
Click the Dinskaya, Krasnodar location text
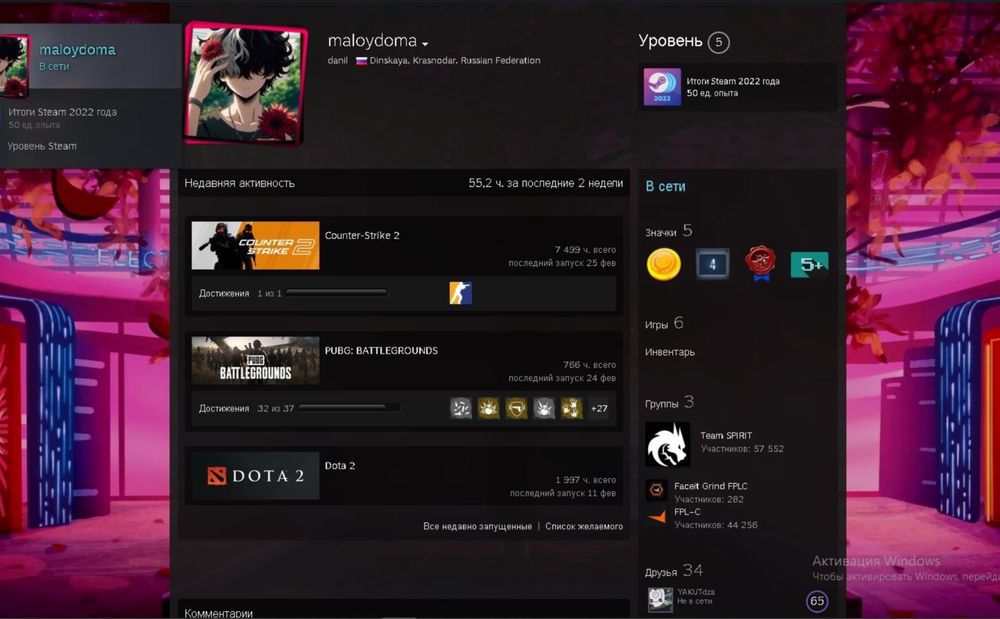tap(455, 61)
